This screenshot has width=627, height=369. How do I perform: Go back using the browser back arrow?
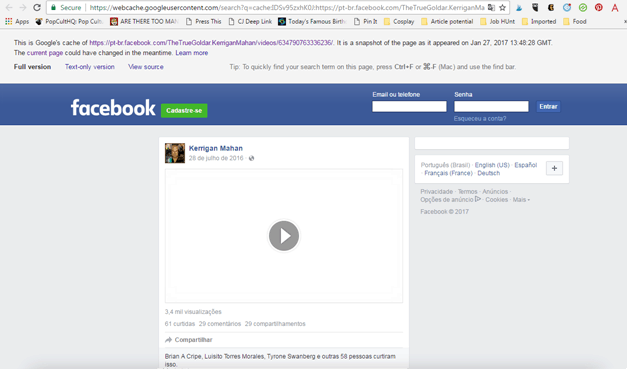coord(9,8)
